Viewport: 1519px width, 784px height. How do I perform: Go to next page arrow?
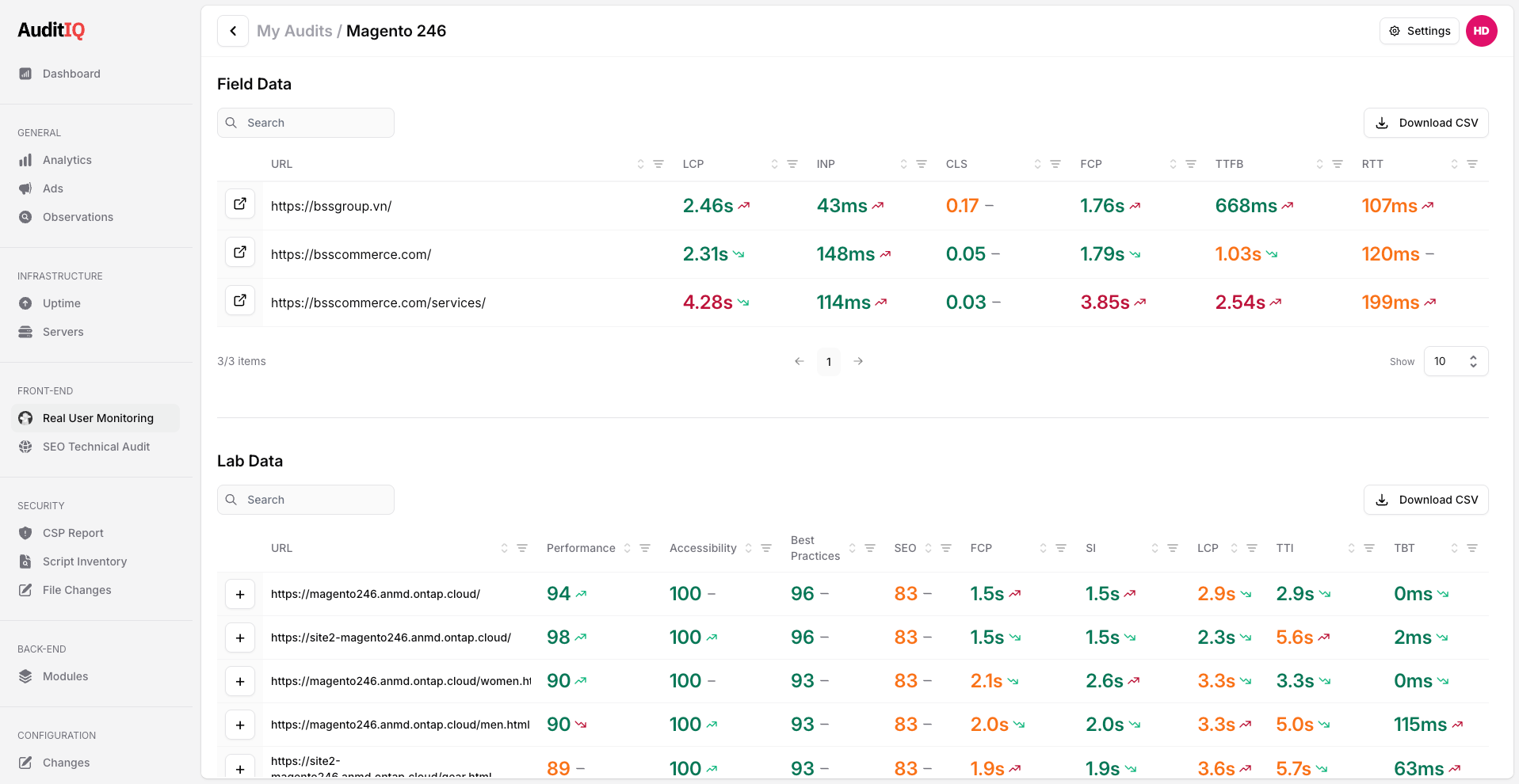[858, 361]
